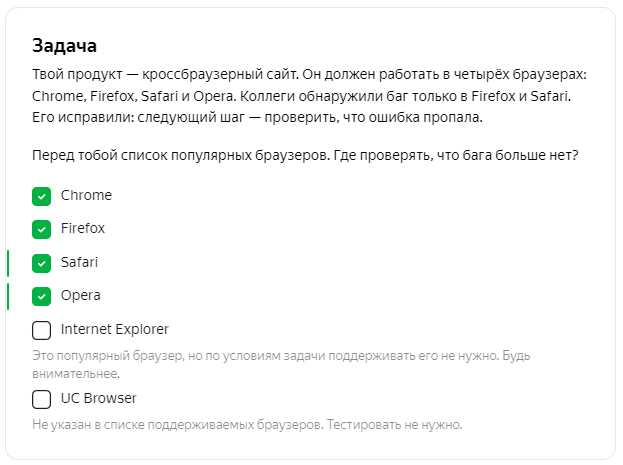
Task: Deselect the Opera checkbox
Action: (41, 296)
